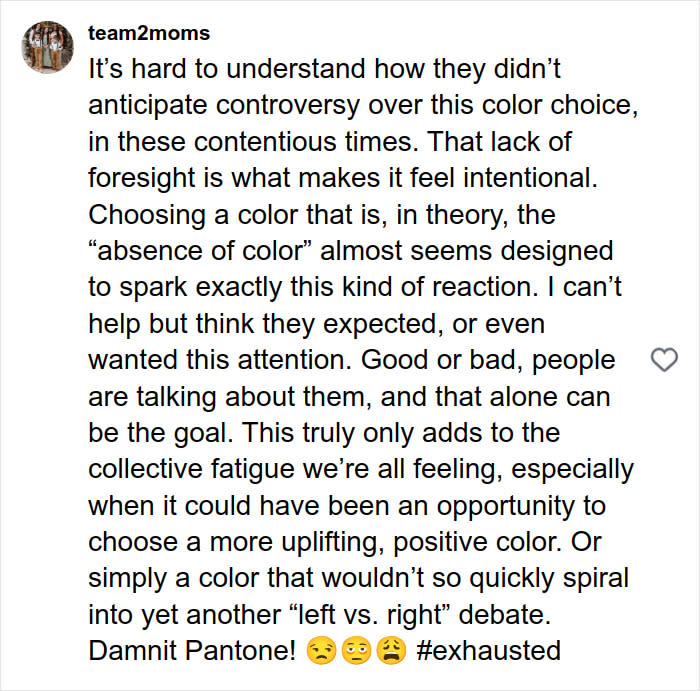Click the word "foresight" in the comment

click(140, 178)
